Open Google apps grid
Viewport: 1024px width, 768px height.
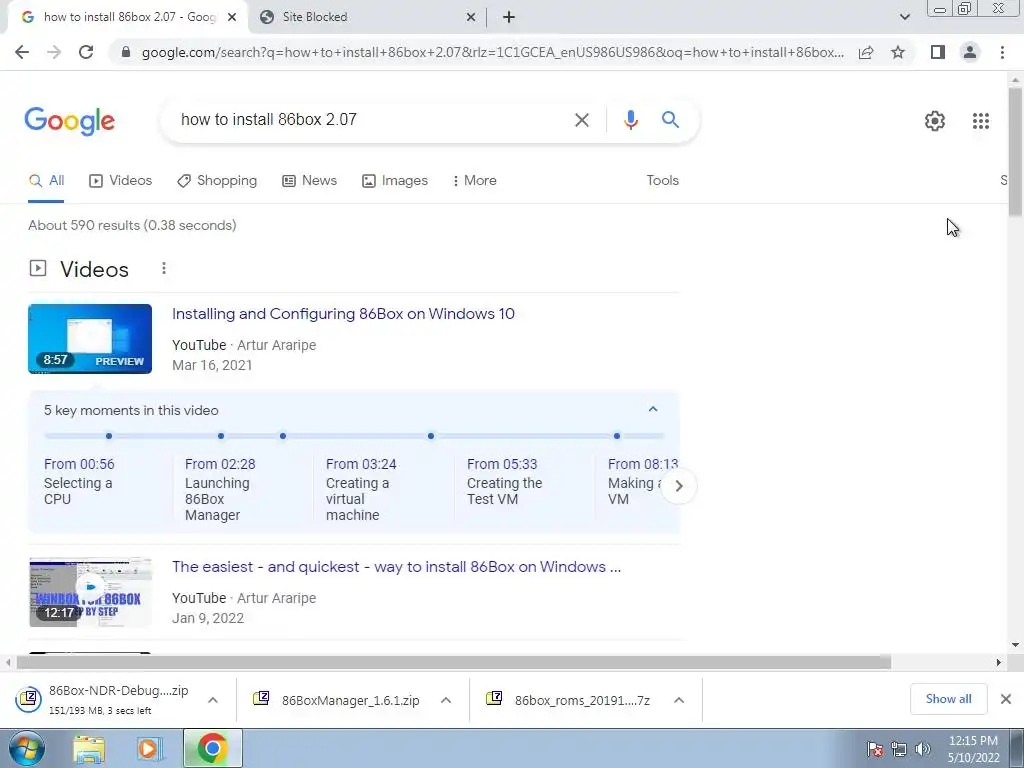[x=980, y=121]
